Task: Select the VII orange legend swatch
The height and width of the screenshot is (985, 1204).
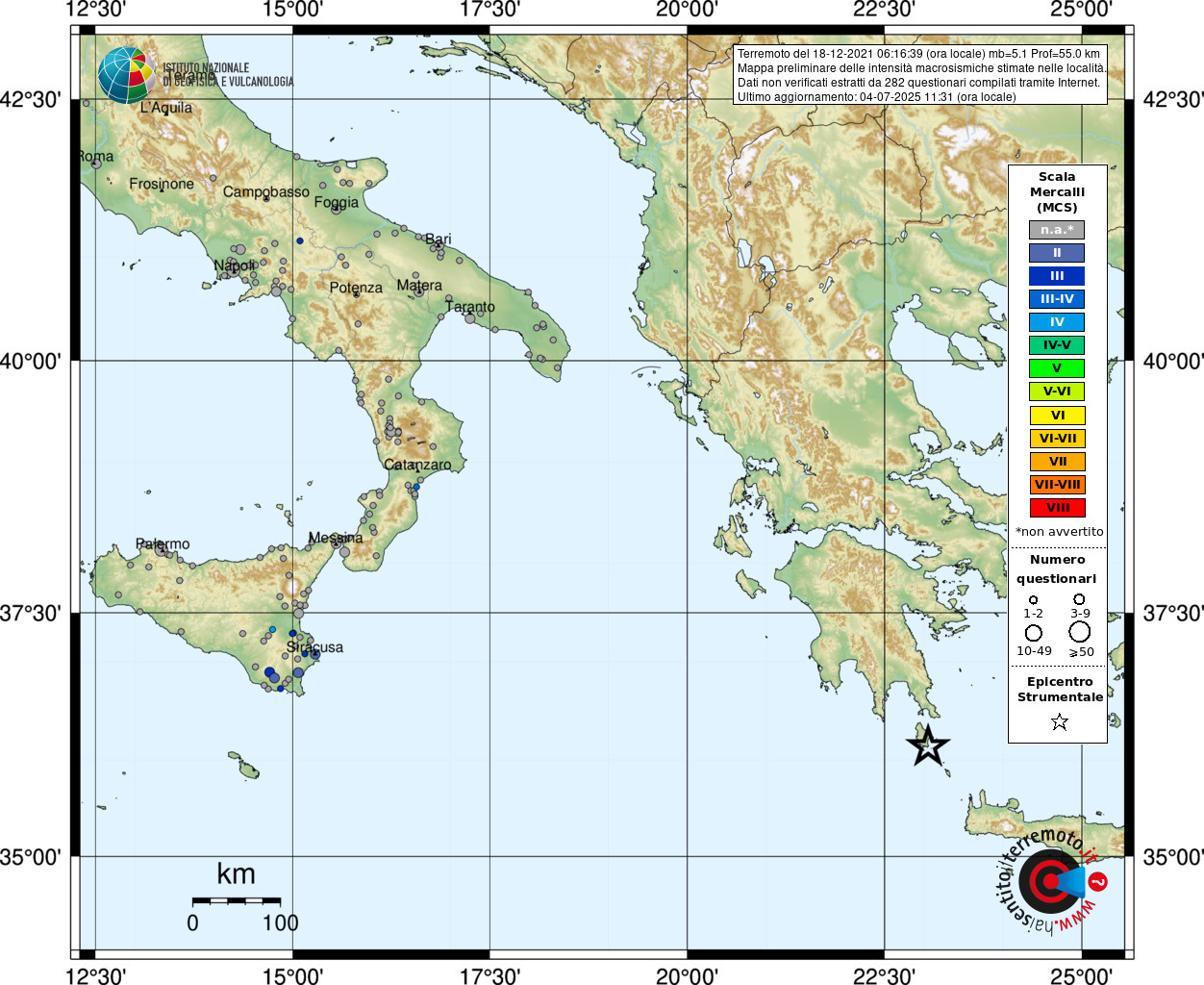Action: [x=1057, y=462]
